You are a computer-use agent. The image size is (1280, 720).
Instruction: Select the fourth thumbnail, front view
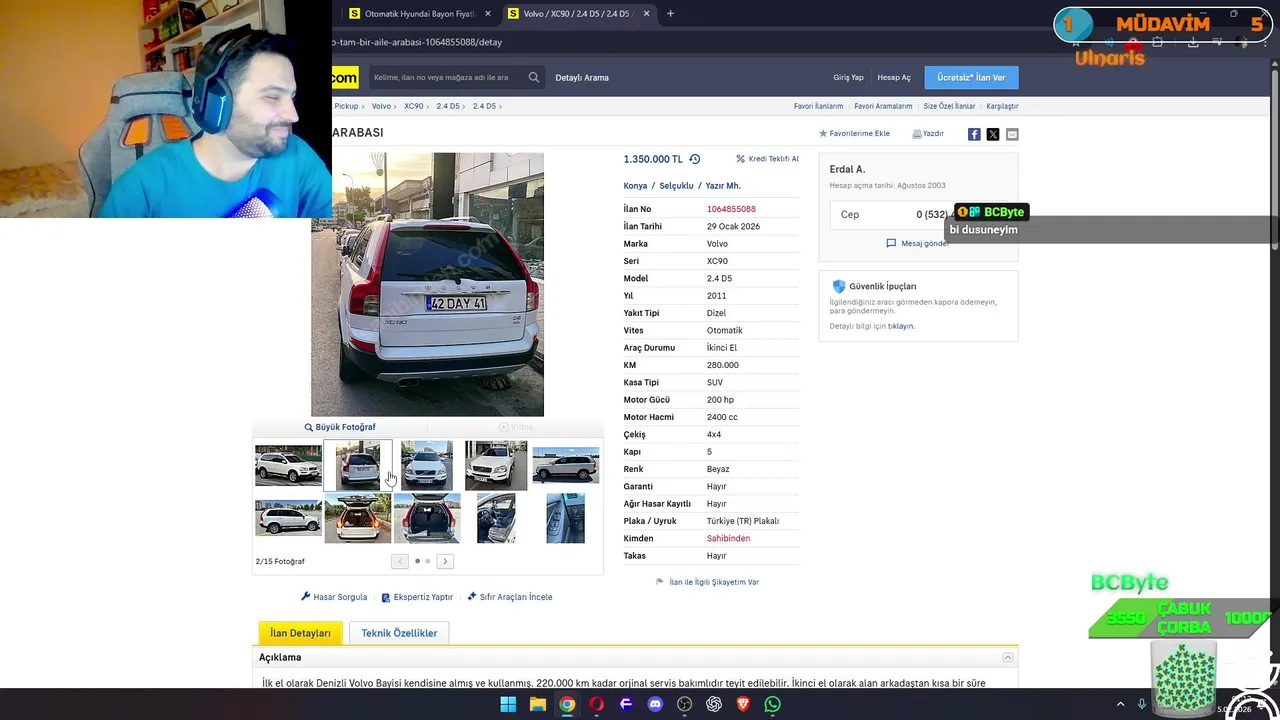pos(496,465)
